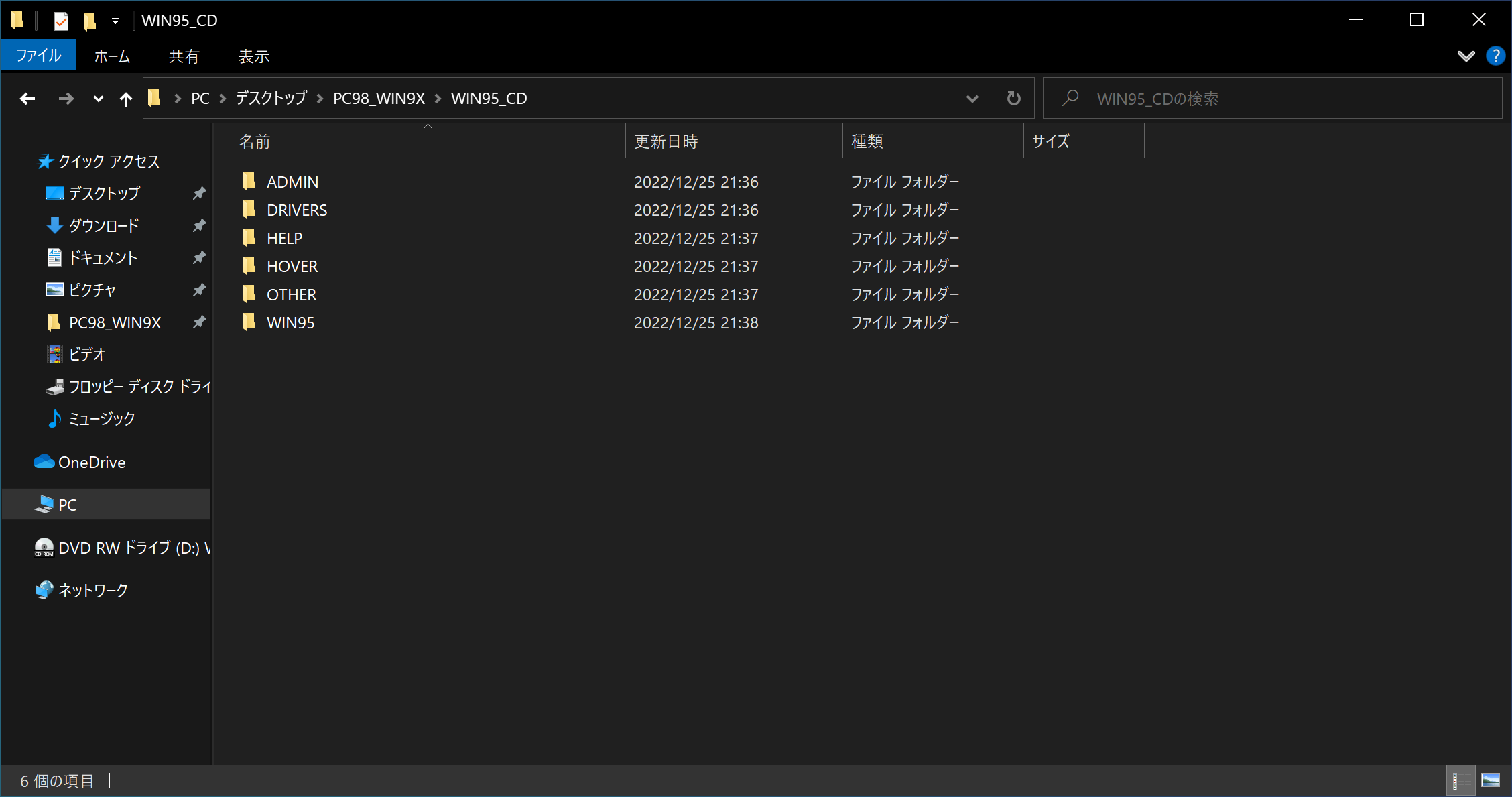Switch to large icons view in status bar

[1490, 780]
